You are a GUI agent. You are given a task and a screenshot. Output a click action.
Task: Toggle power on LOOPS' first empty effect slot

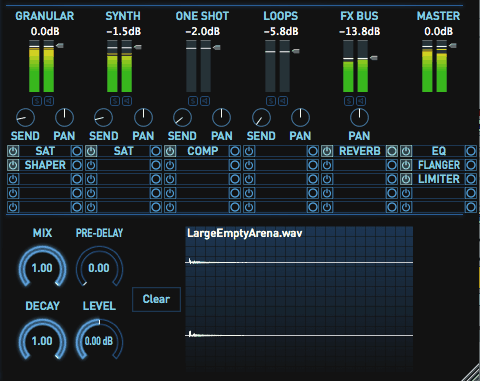(x=249, y=151)
